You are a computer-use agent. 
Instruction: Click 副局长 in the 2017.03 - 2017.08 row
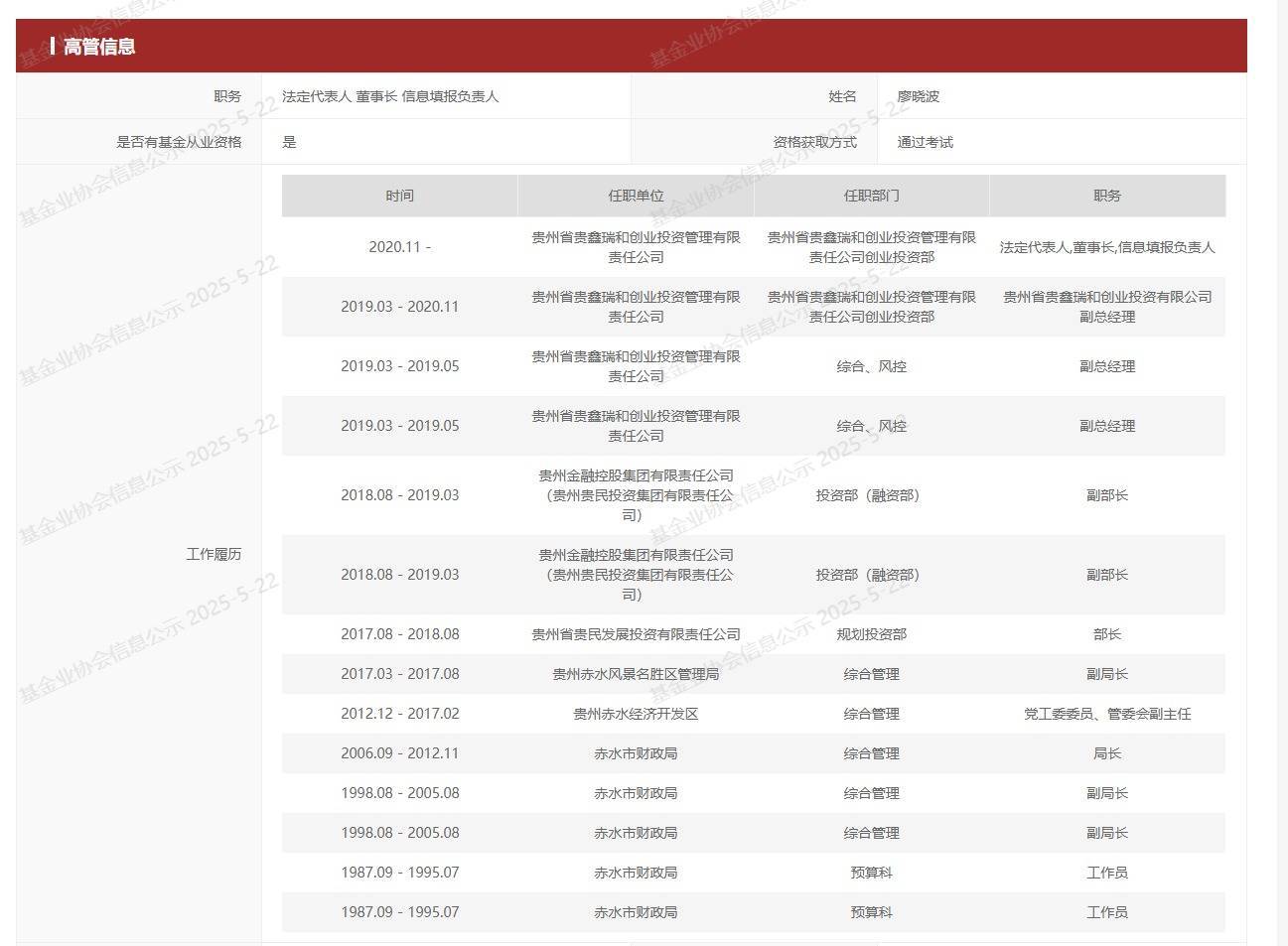1107,674
